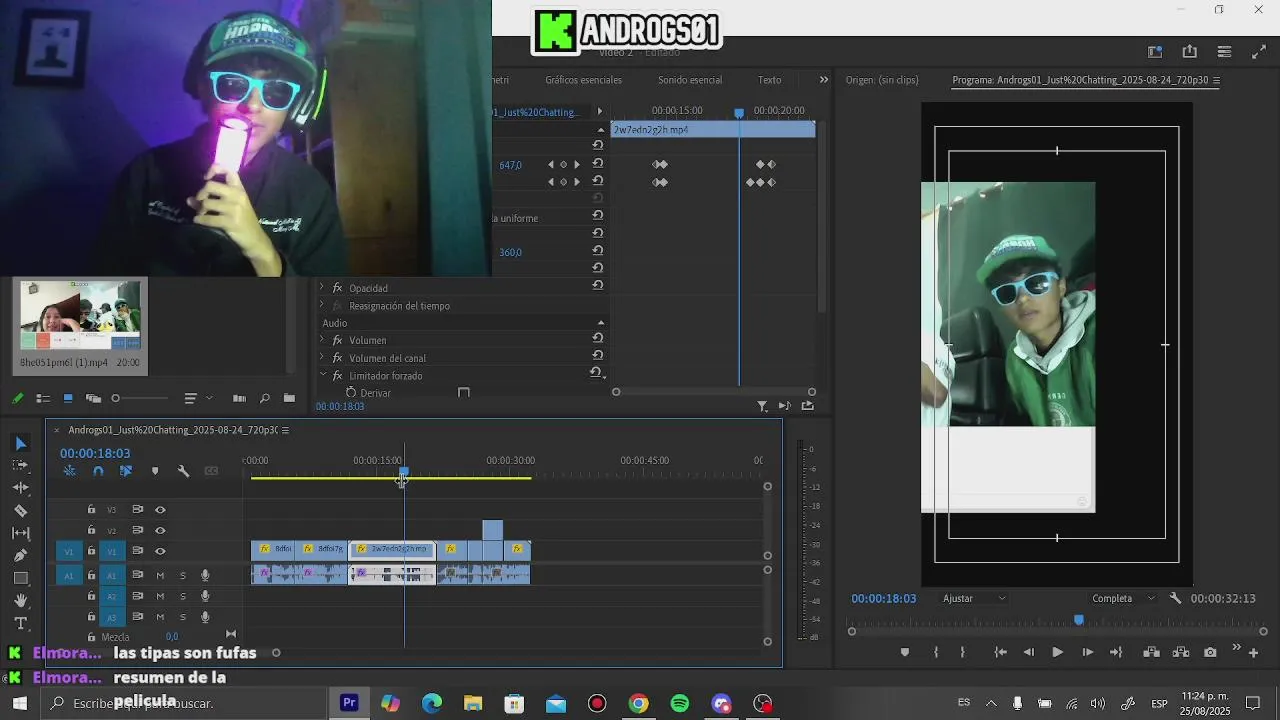The image size is (1280, 720).
Task: Solo audio track A2
Action: click(x=183, y=596)
